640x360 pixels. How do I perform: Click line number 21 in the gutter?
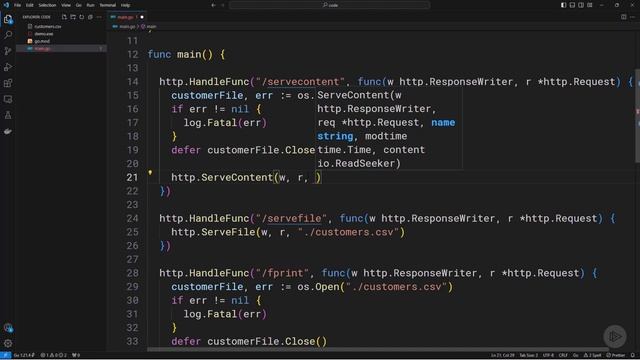click(132, 178)
